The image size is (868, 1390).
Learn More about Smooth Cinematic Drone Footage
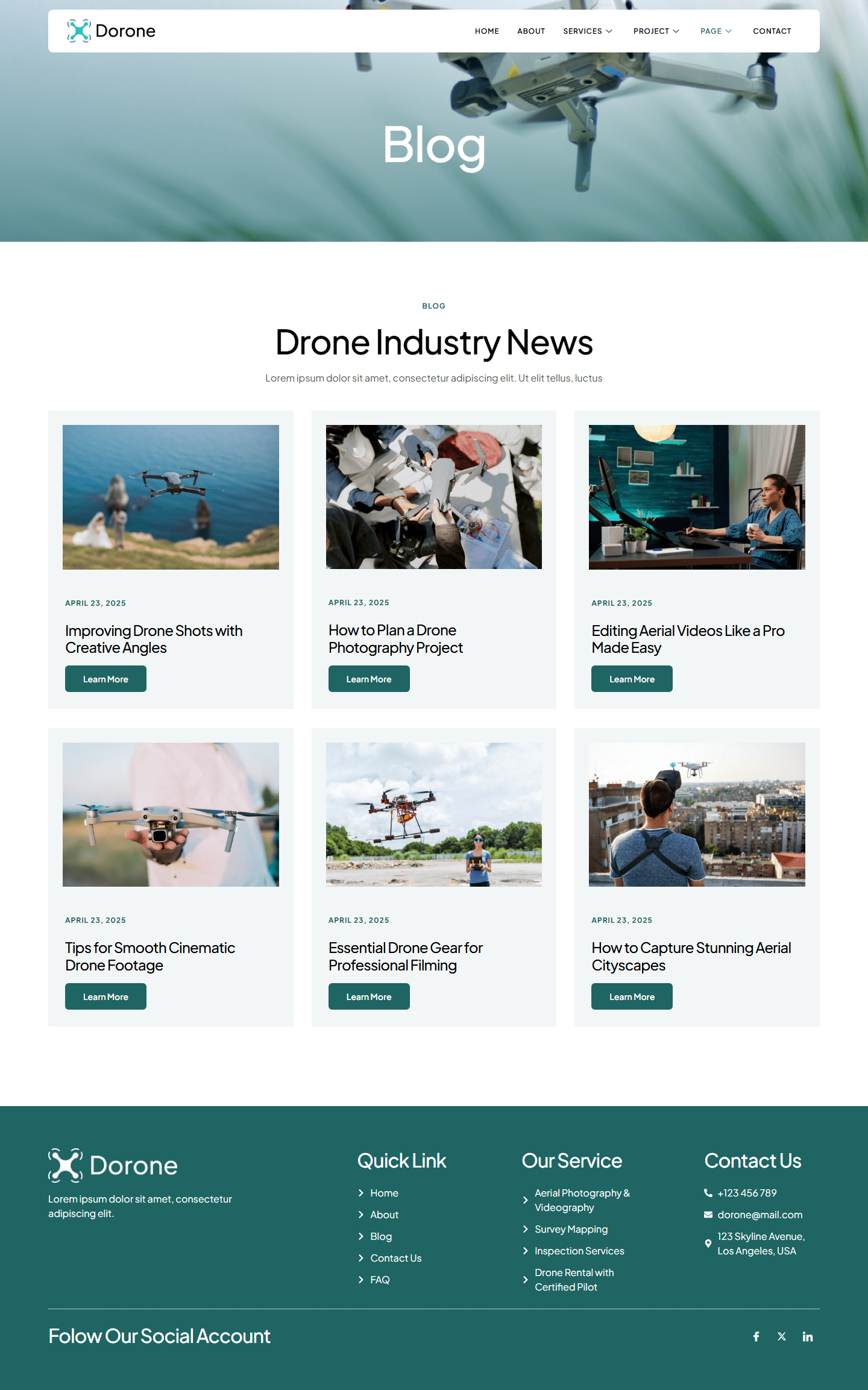(105, 996)
